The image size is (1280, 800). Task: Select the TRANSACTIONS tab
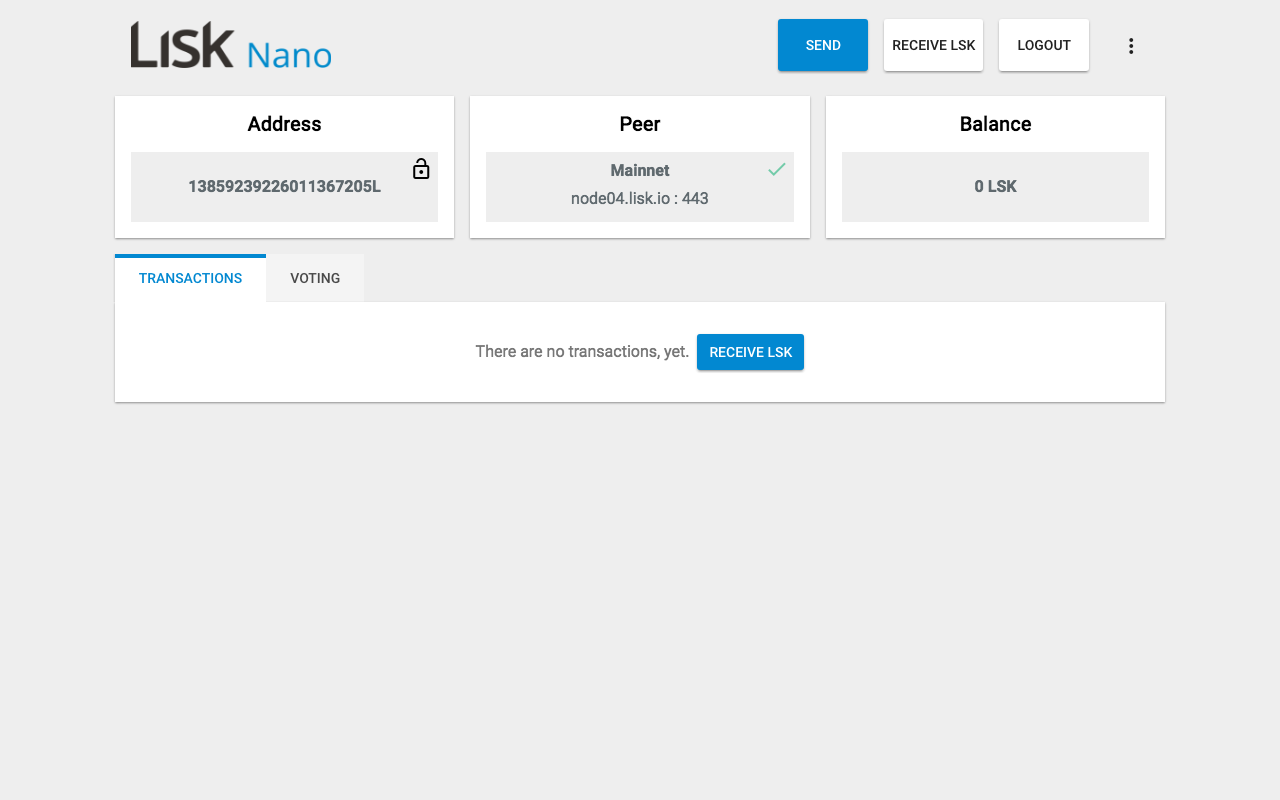point(190,278)
